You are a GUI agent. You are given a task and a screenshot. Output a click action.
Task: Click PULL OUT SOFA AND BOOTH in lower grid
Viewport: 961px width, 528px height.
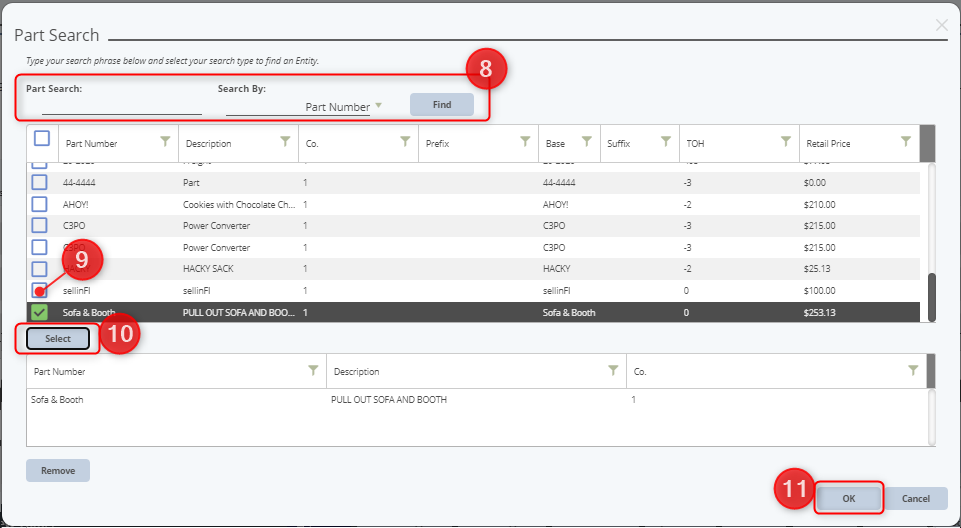click(389, 399)
